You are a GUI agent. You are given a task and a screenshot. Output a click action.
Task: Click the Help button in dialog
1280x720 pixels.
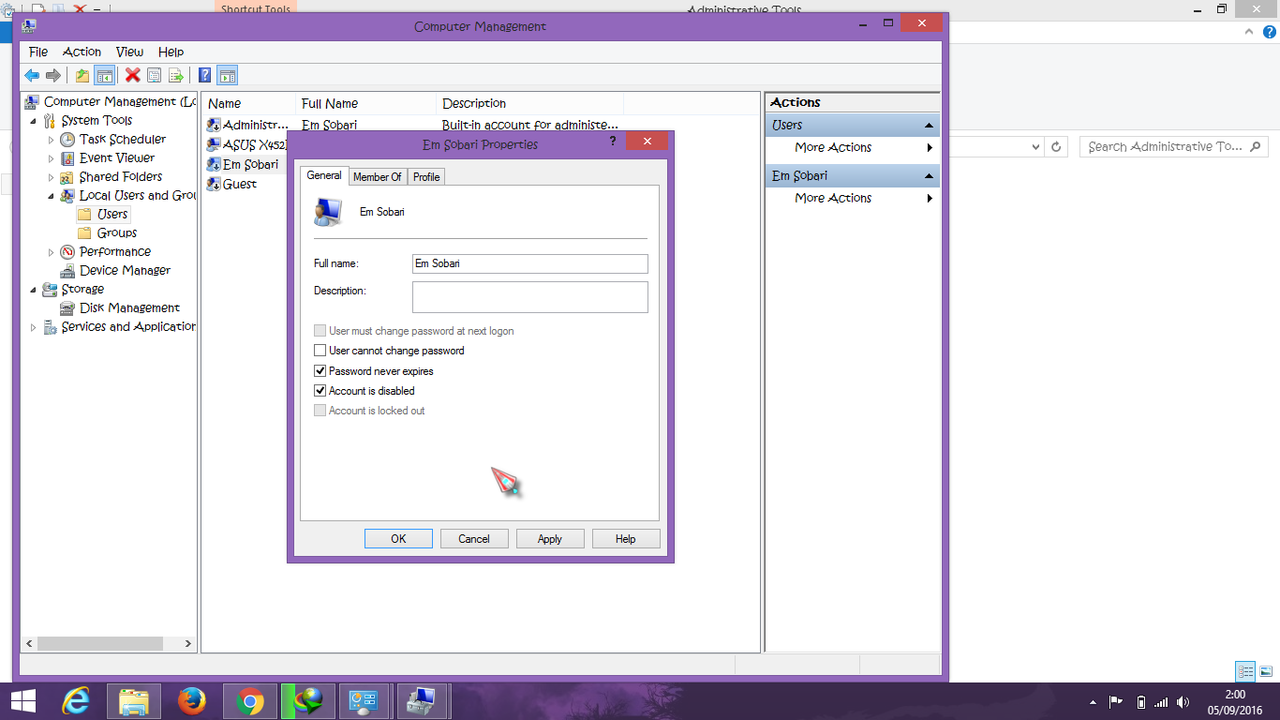pyautogui.click(x=626, y=539)
